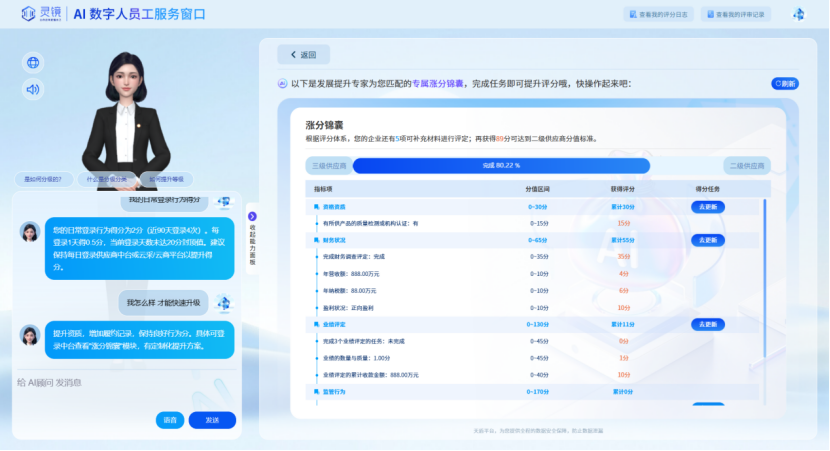830x451 pixels.
Task: Click 去更新 in 资格资质 row
Action: click(x=708, y=207)
